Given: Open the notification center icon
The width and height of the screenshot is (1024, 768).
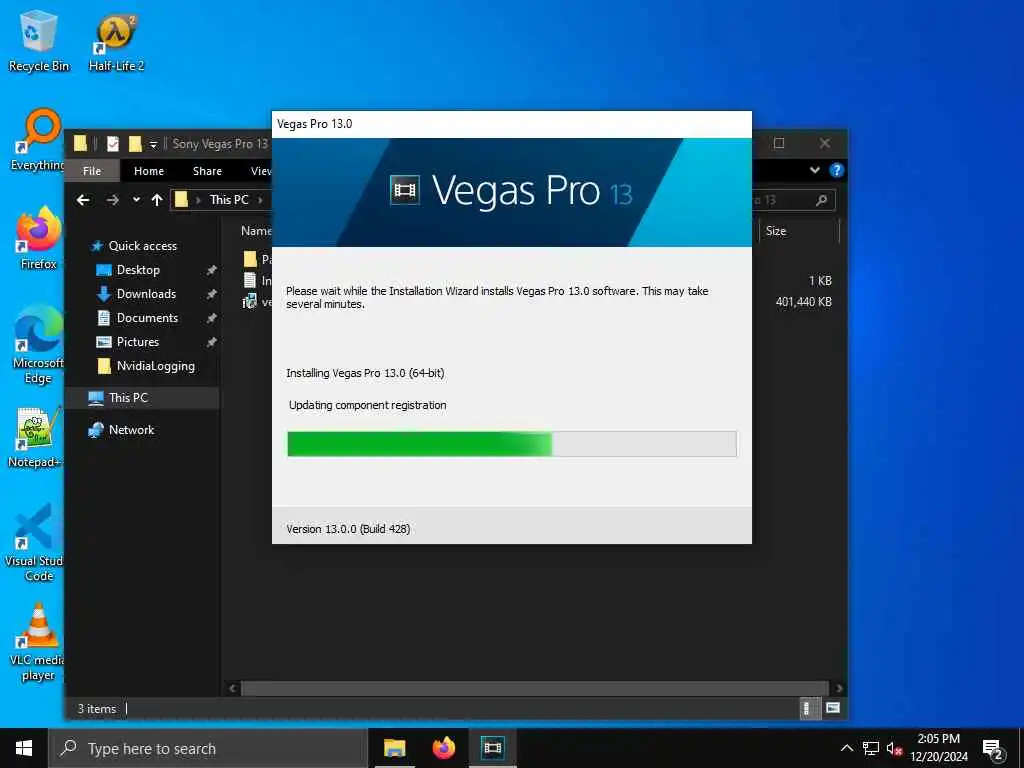Looking at the screenshot, I should (993, 748).
